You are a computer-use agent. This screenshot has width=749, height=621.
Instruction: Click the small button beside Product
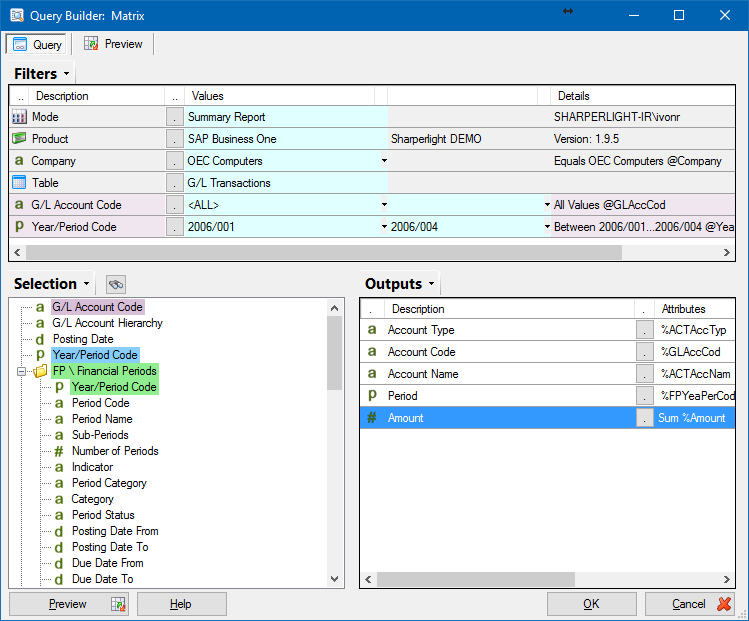point(175,139)
